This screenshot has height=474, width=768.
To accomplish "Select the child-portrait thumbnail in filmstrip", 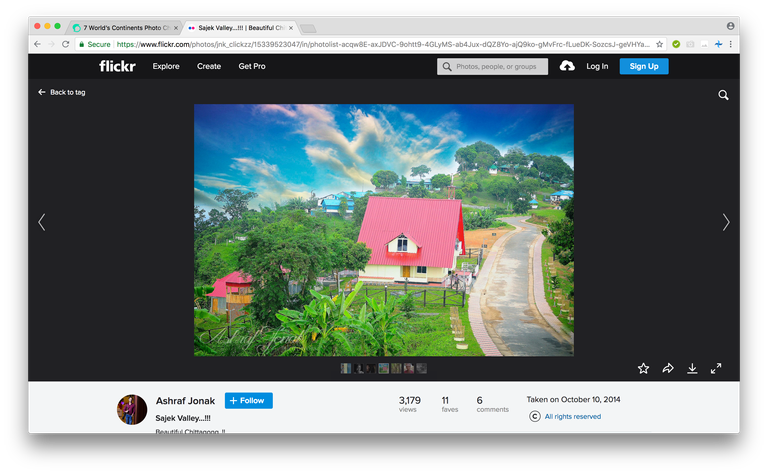I will [408, 368].
